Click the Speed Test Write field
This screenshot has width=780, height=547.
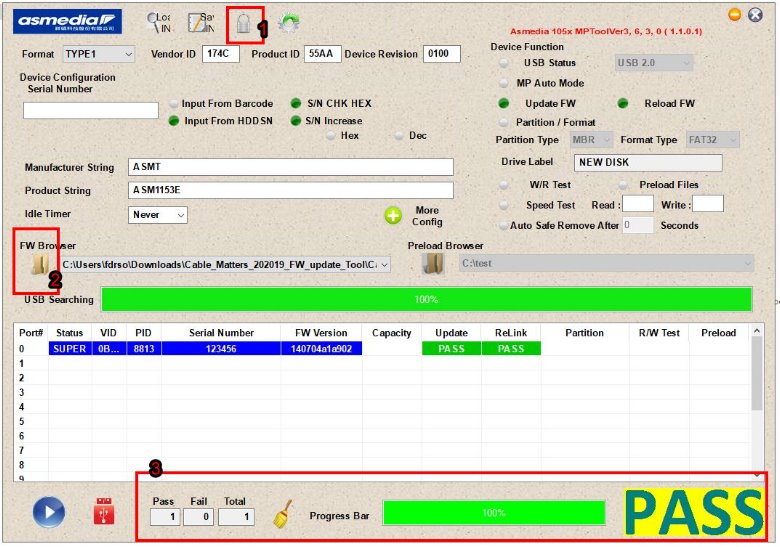[708, 204]
